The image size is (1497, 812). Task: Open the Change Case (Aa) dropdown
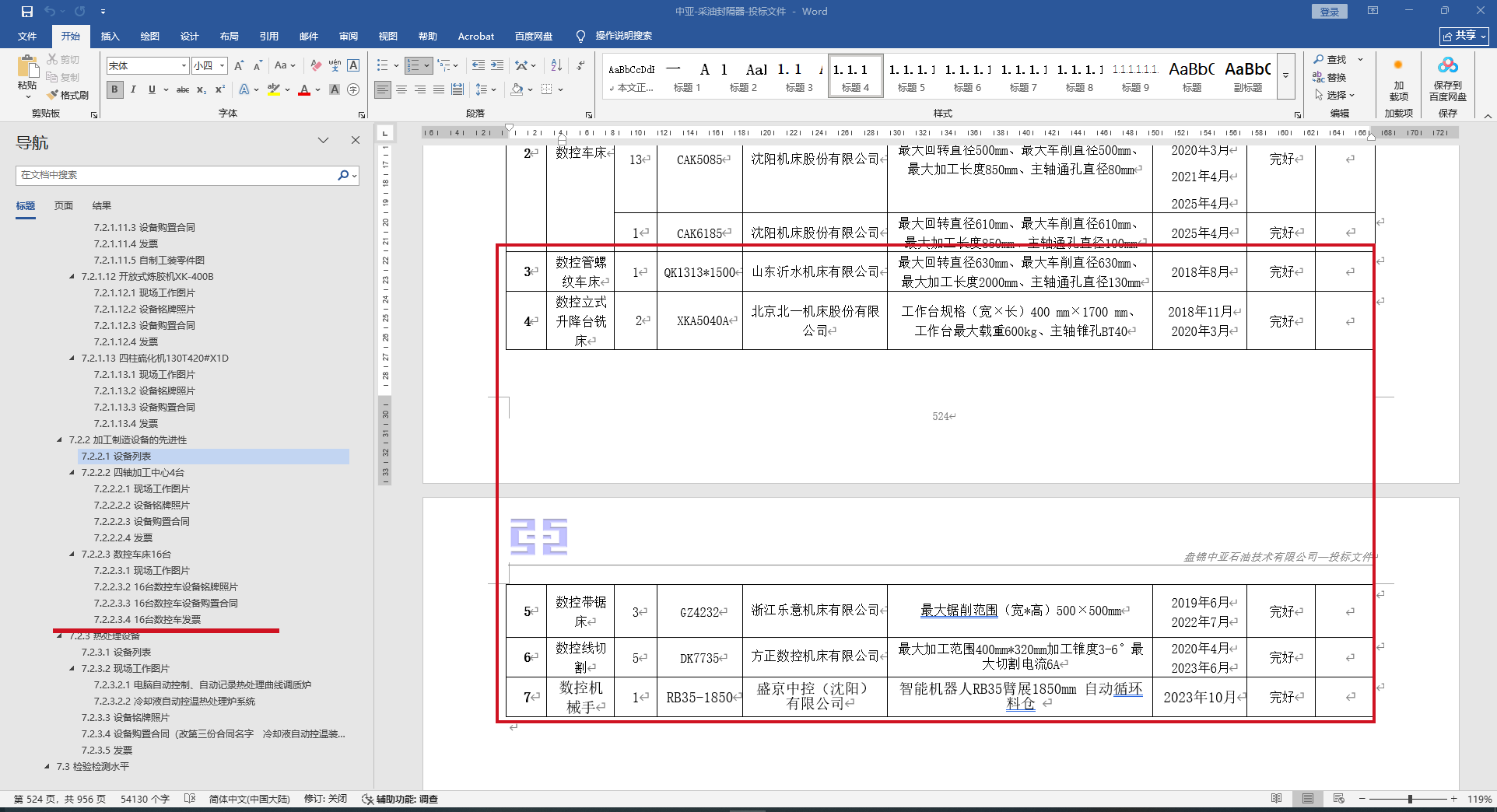[x=285, y=66]
